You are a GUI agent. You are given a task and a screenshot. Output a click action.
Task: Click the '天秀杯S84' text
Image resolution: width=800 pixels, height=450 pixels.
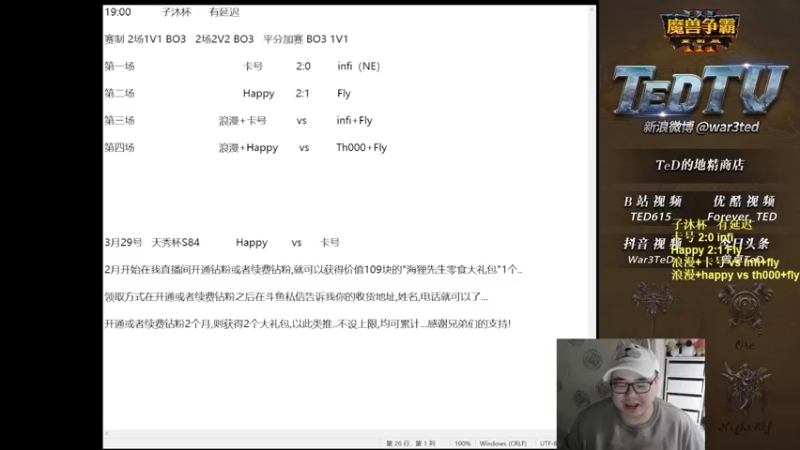tap(176, 242)
